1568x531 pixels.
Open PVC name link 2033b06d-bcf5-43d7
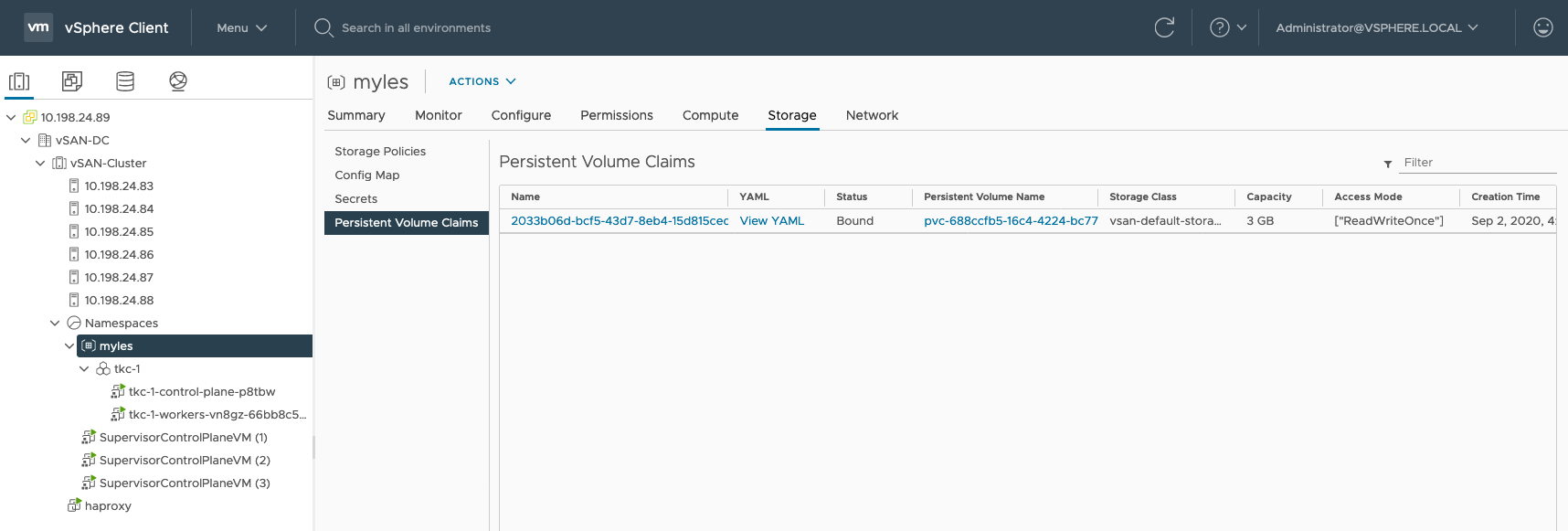click(x=620, y=221)
